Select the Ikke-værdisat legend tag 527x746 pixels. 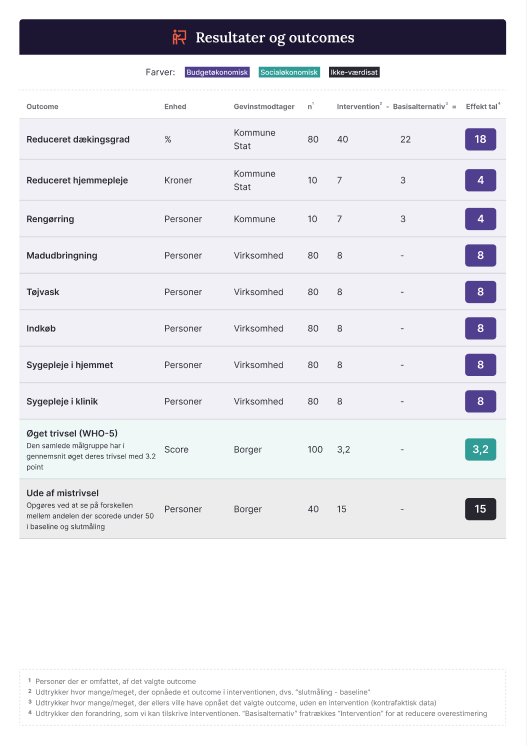tap(354, 72)
